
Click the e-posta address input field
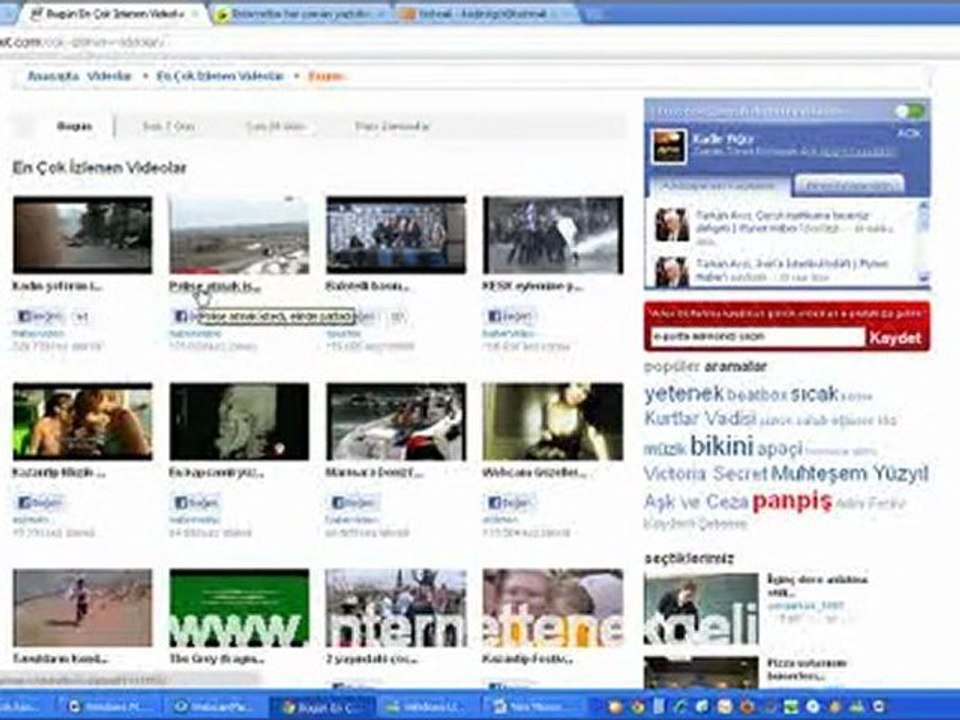pyautogui.click(x=757, y=336)
